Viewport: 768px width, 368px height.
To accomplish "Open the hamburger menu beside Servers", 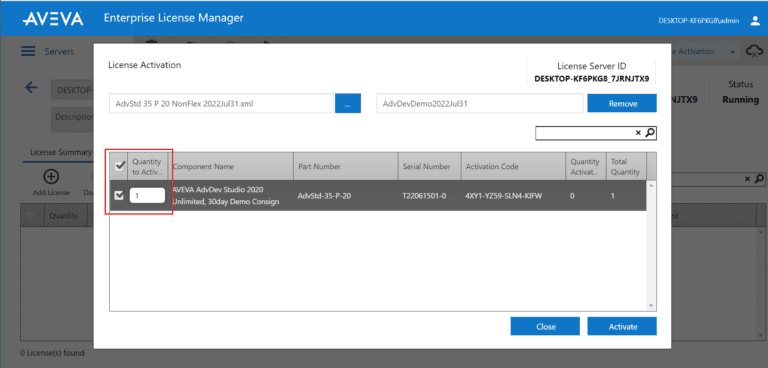I will click(28, 51).
